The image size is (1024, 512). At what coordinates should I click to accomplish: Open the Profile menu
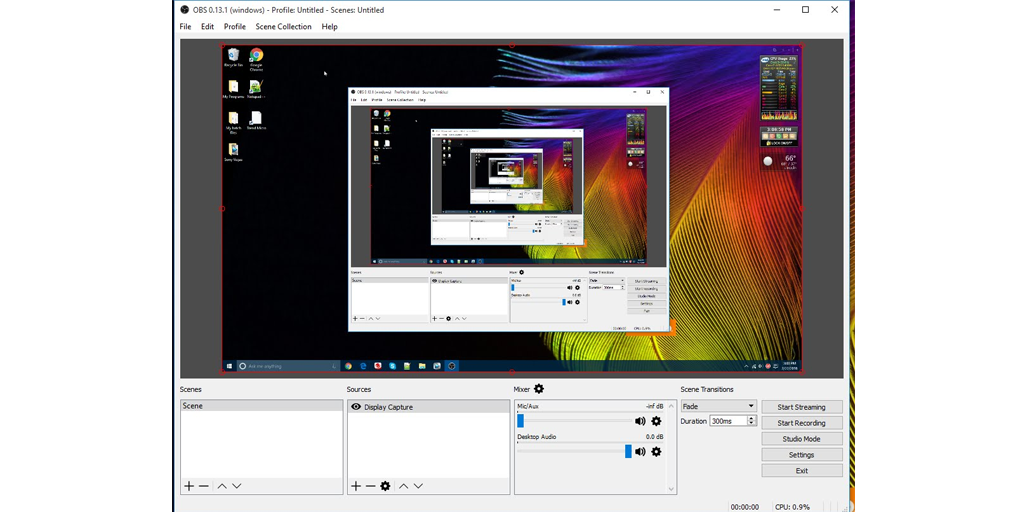234,27
